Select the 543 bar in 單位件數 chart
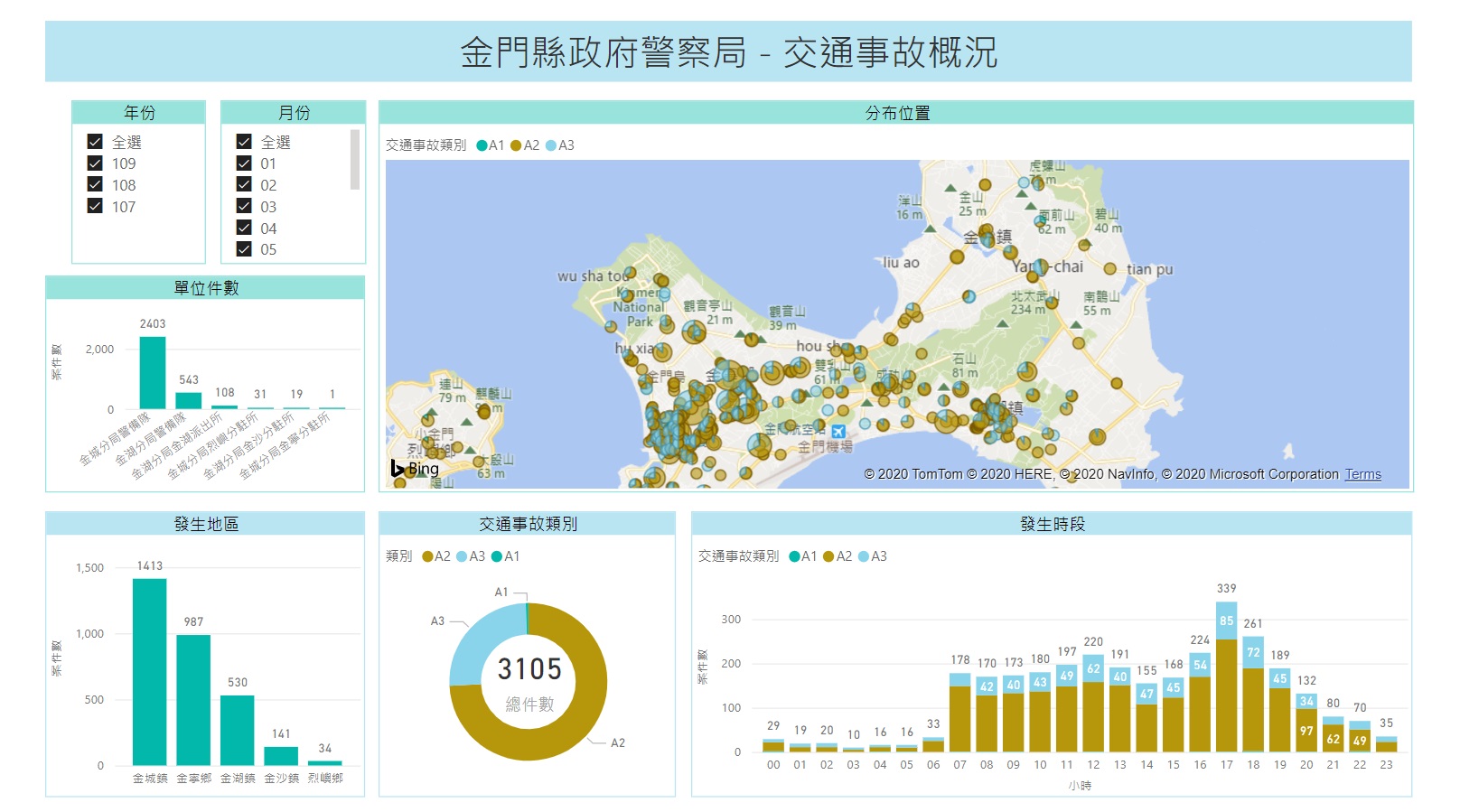The width and height of the screenshot is (1460, 812). coord(189,401)
